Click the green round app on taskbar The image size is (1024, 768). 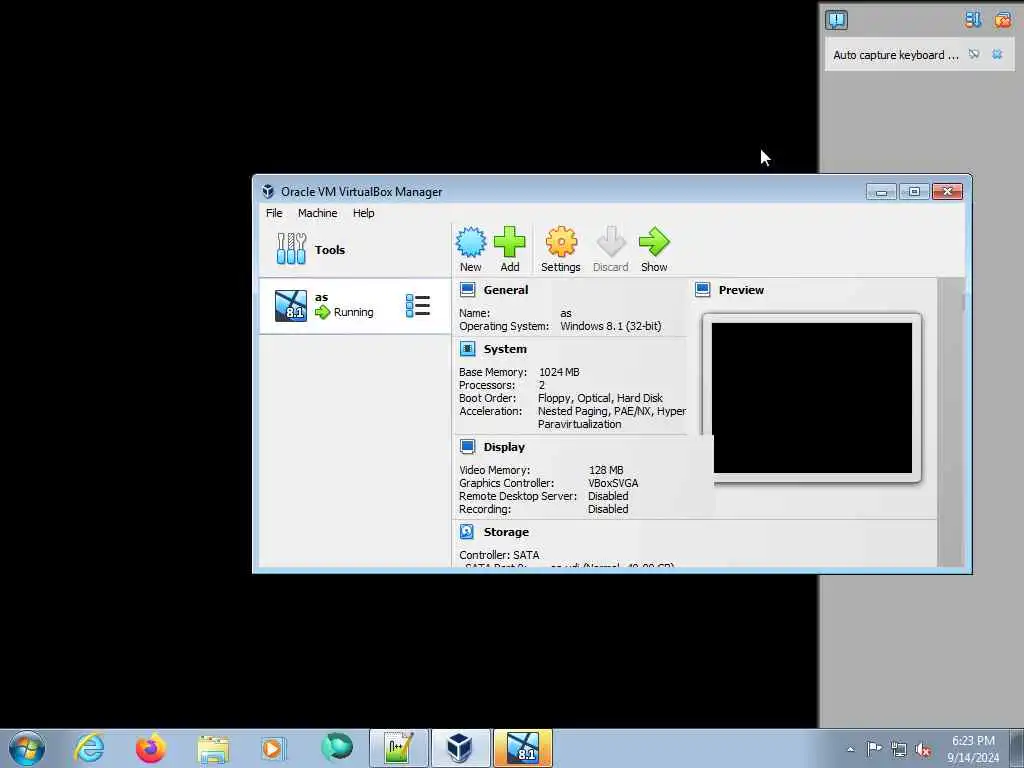(337, 747)
